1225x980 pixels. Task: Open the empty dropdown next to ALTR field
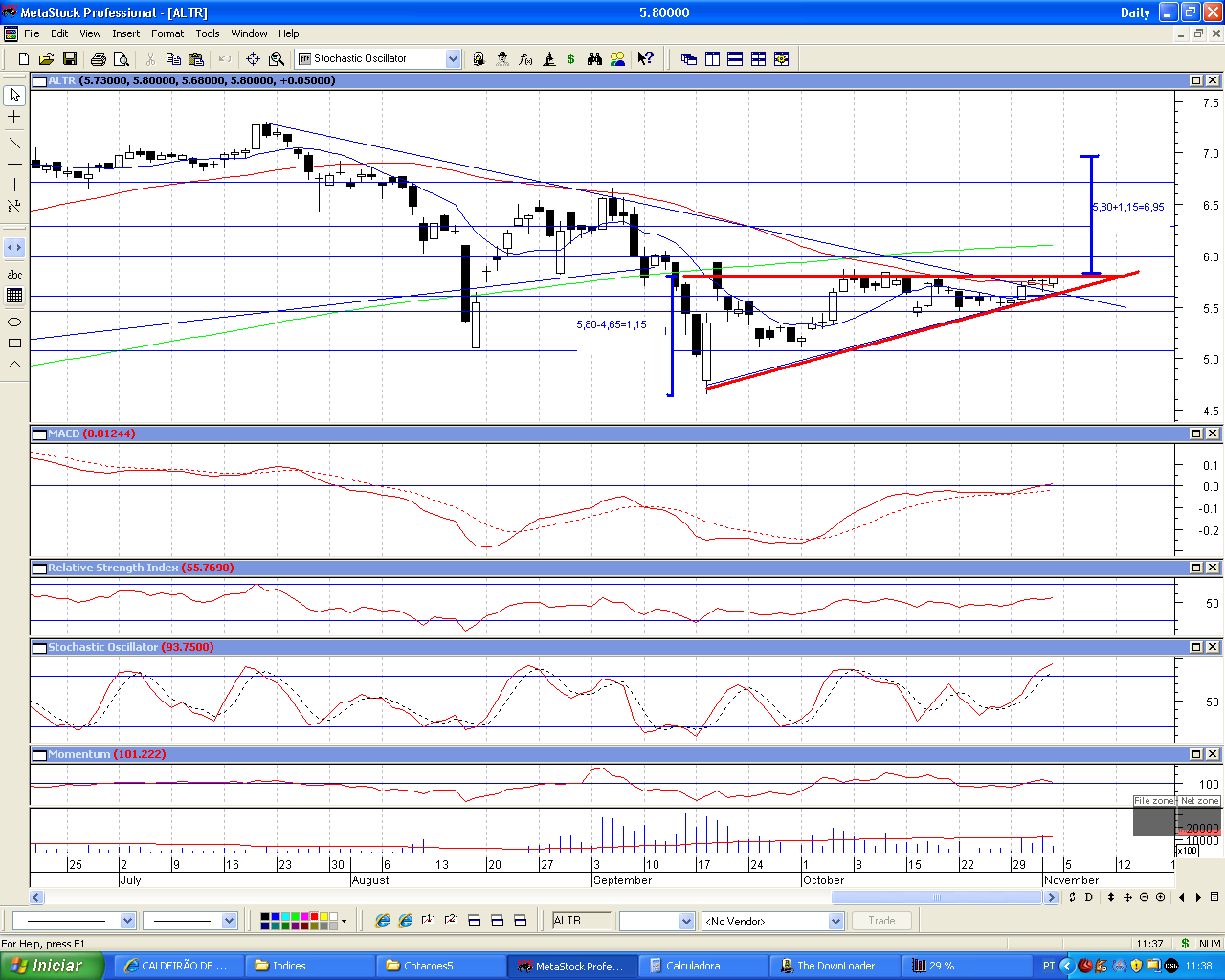tap(686, 921)
